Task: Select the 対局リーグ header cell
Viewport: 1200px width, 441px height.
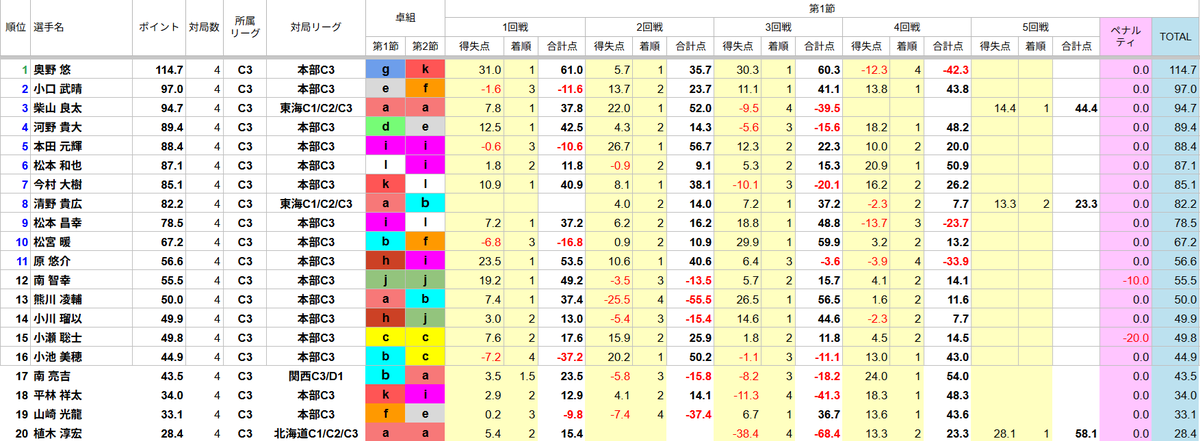Action: coord(314,29)
